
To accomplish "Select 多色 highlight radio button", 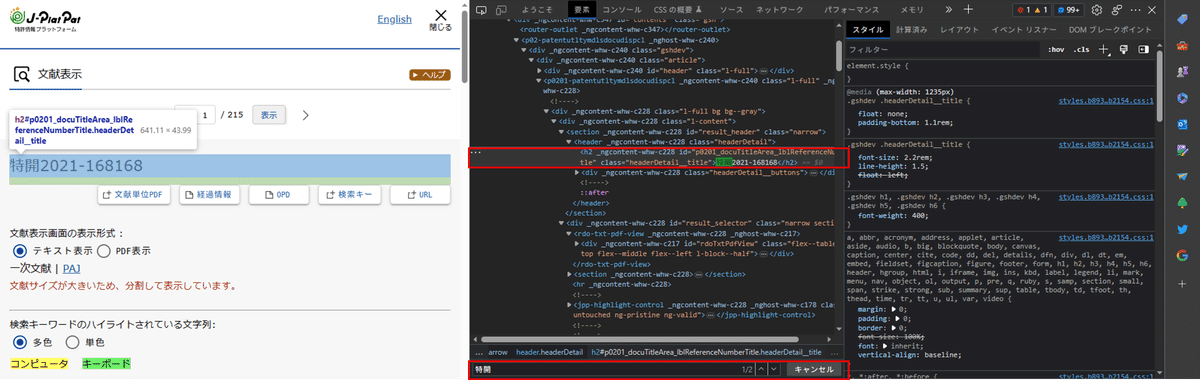I will 19,342.
